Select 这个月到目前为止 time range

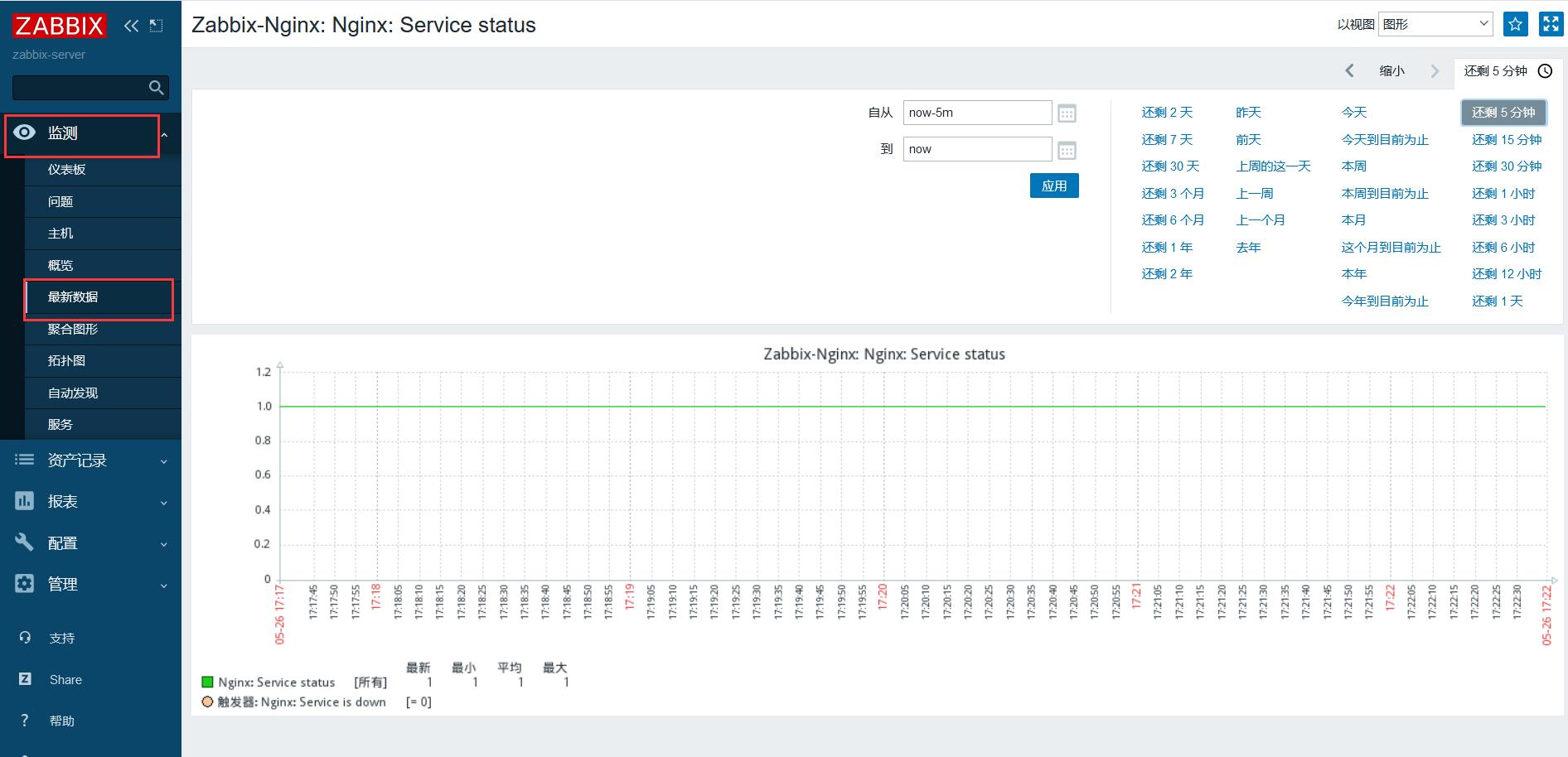tap(1391, 248)
